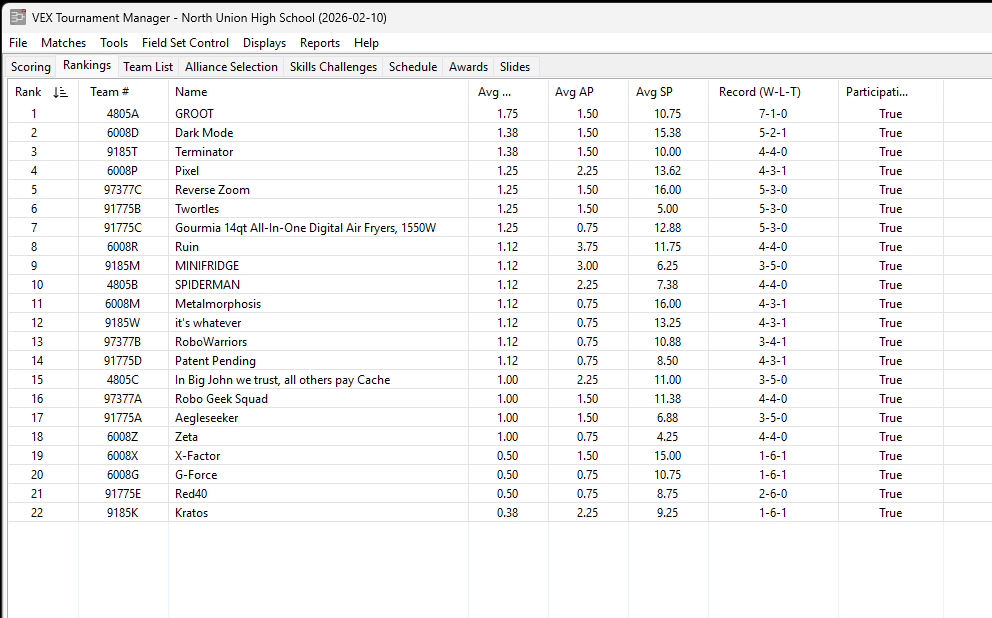Select the RoboWarriors team name
992x618 pixels.
(x=211, y=342)
